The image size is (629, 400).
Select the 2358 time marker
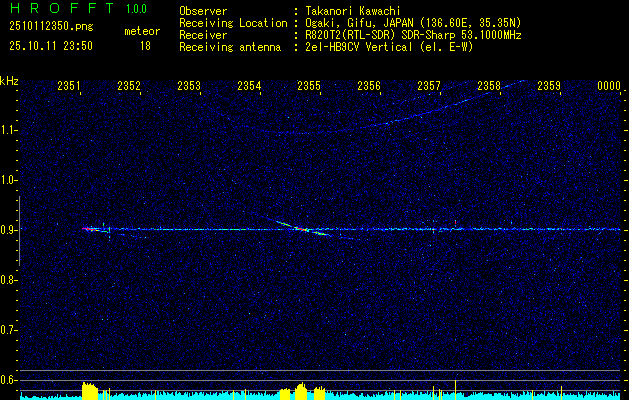pyautogui.click(x=489, y=87)
